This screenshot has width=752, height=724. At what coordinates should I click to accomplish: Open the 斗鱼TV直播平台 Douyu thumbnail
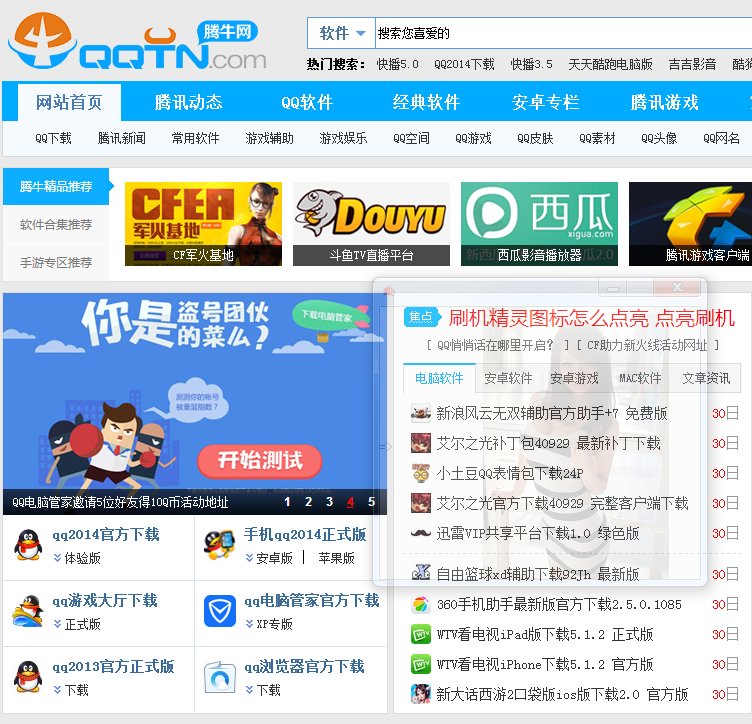[371, 224]
